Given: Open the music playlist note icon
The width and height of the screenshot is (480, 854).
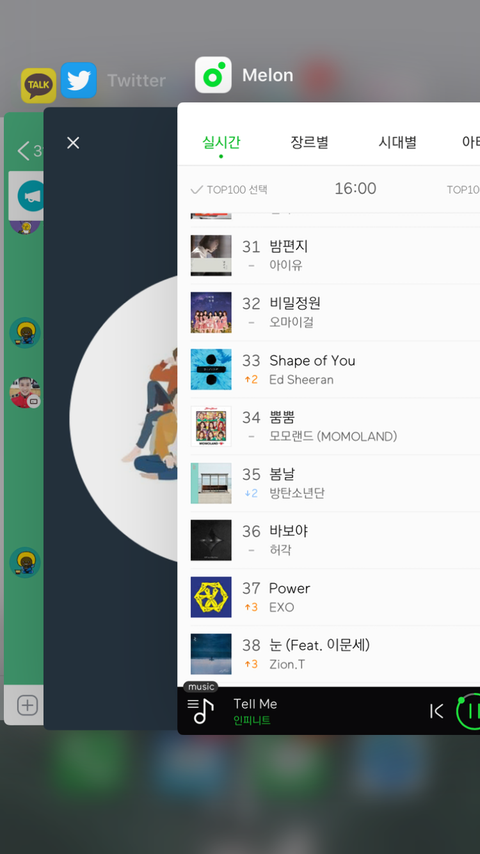Looking at the screenshot, I should coord(200,711).
